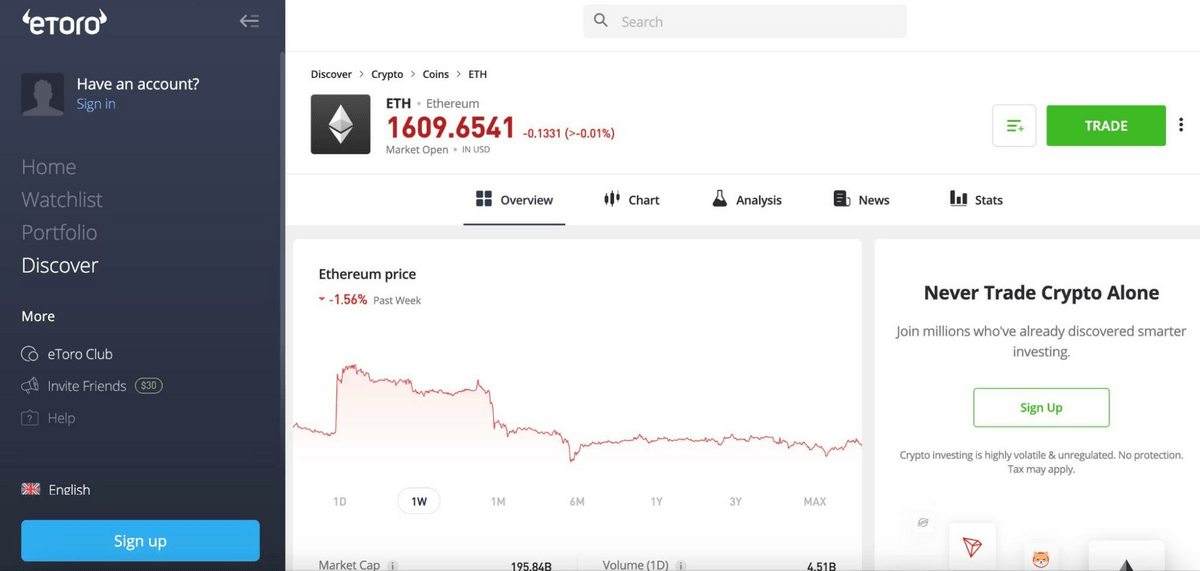
Task: Click the Overview grid icon
Action: 484,199
